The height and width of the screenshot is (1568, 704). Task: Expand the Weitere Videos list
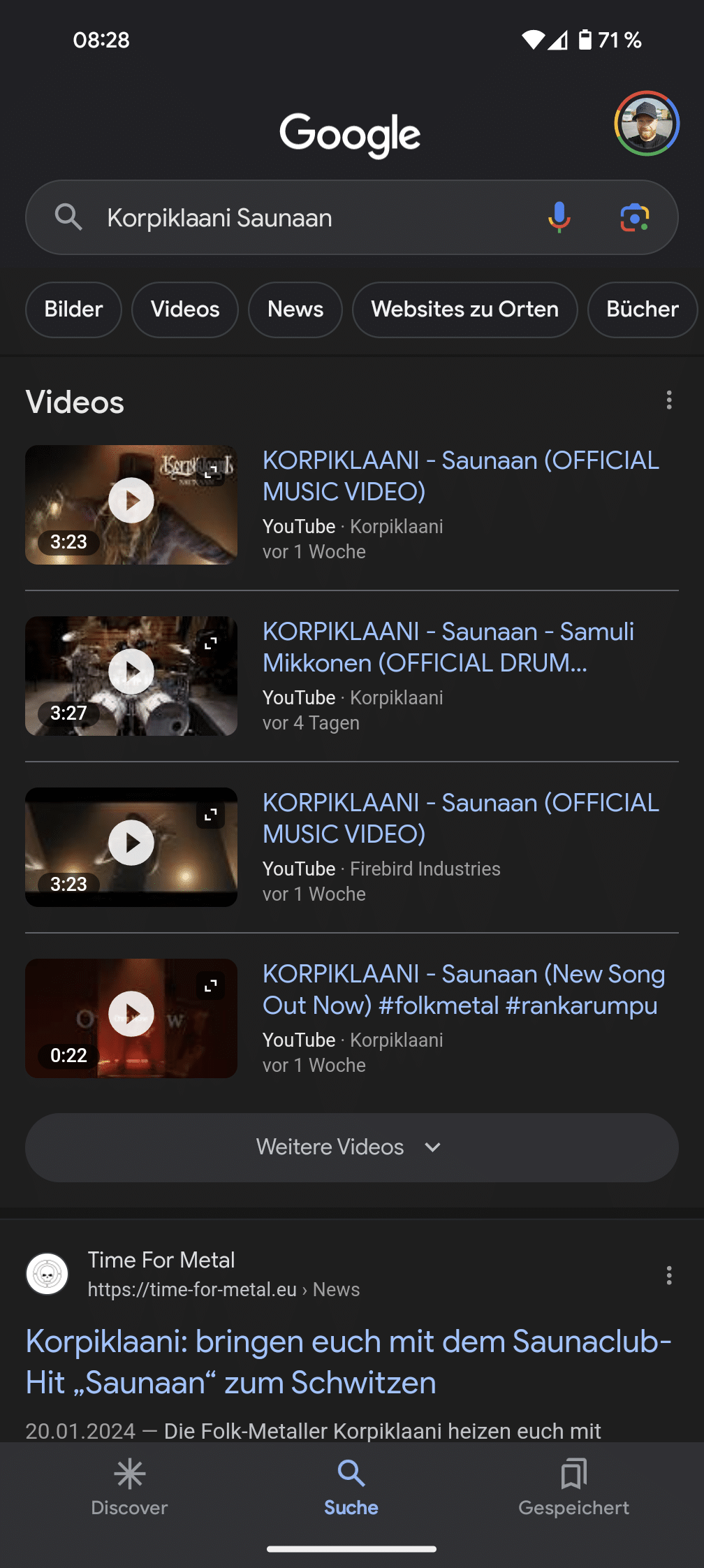click(352, 1147)
